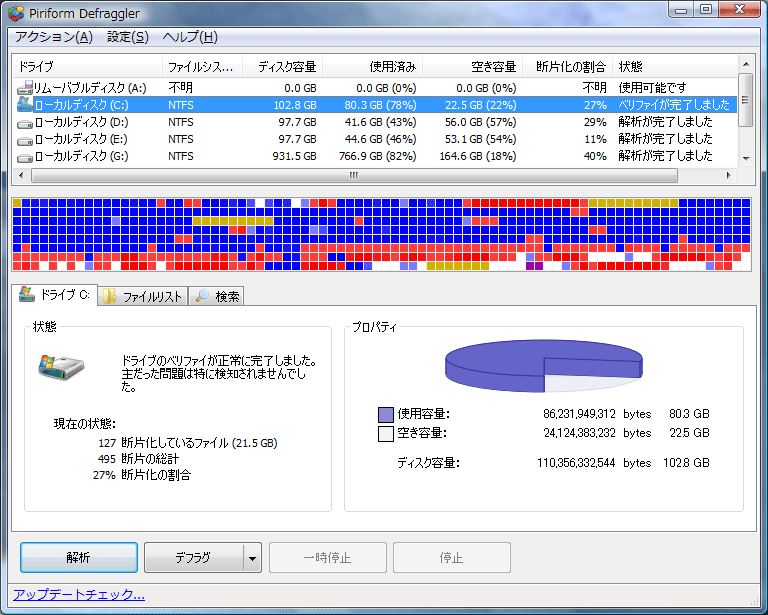Click the magnifier icon on the 検索 tab
This screenshot has height=615, width=768.
click(x=202, y=296)
